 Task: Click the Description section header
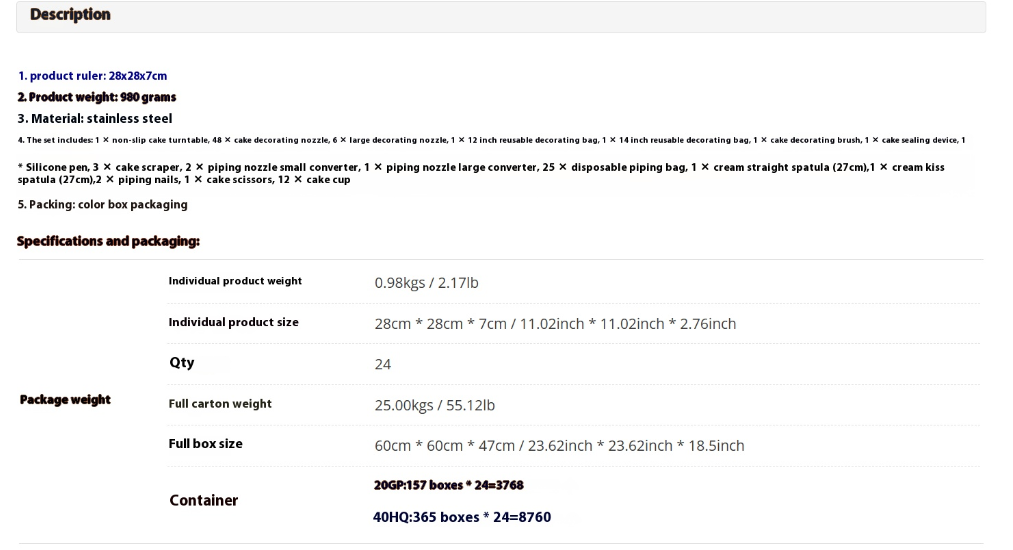point(70,15)
